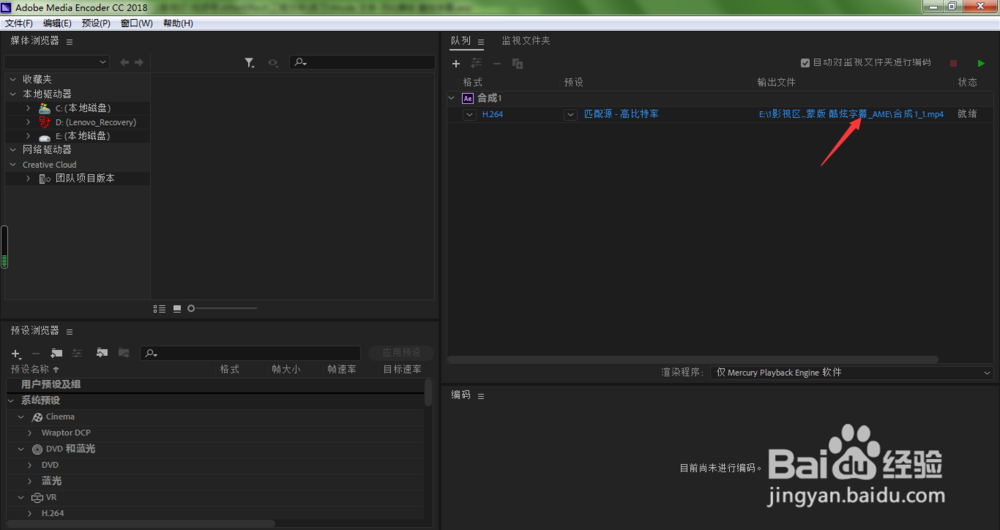Click the new preset plus icon
The height and width of the screenshot is (530, 1000).
tap(16, 353)
